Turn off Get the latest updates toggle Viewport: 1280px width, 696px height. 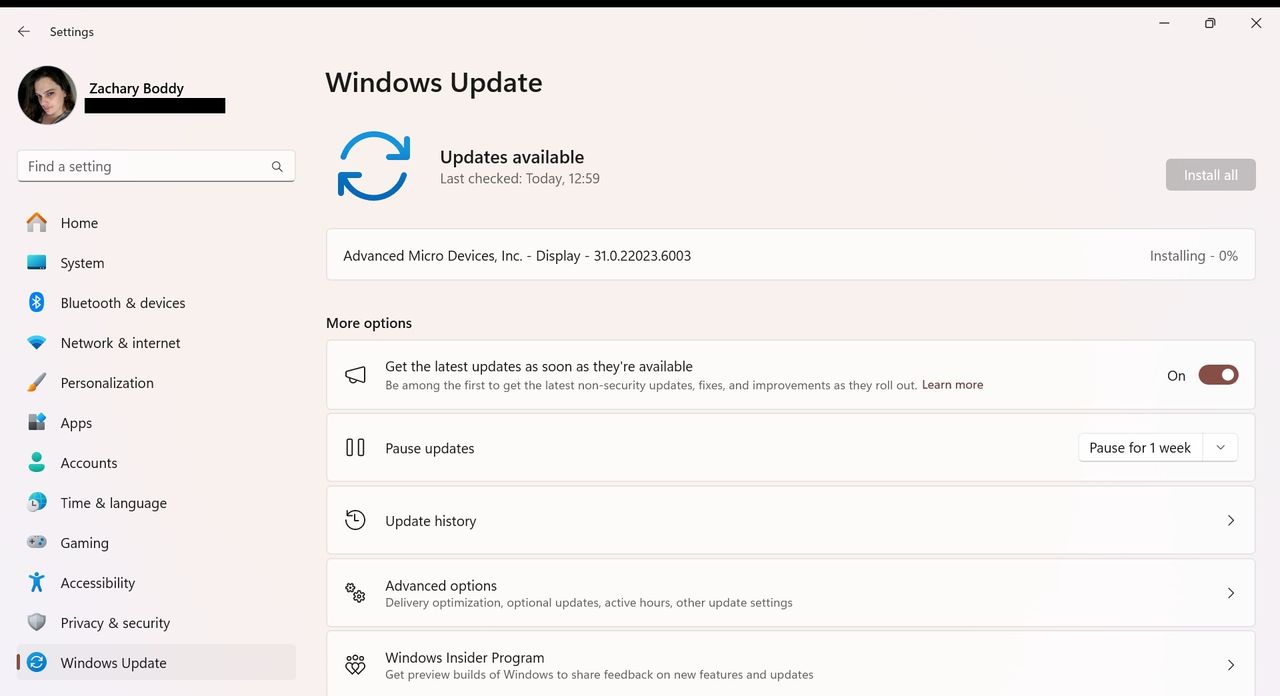tap(1218, 375)
